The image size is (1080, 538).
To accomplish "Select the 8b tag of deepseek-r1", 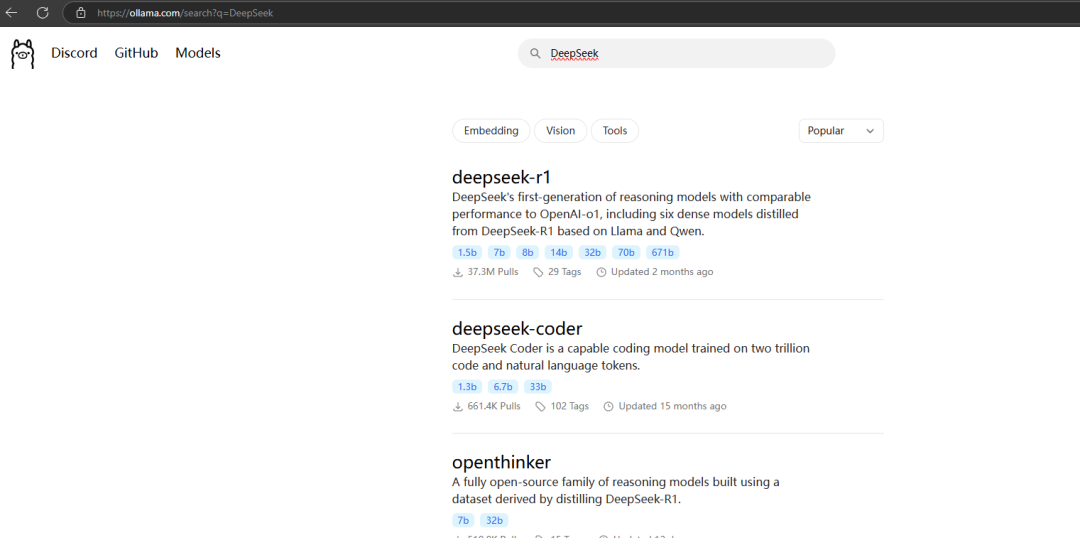I will click(526, 253).
